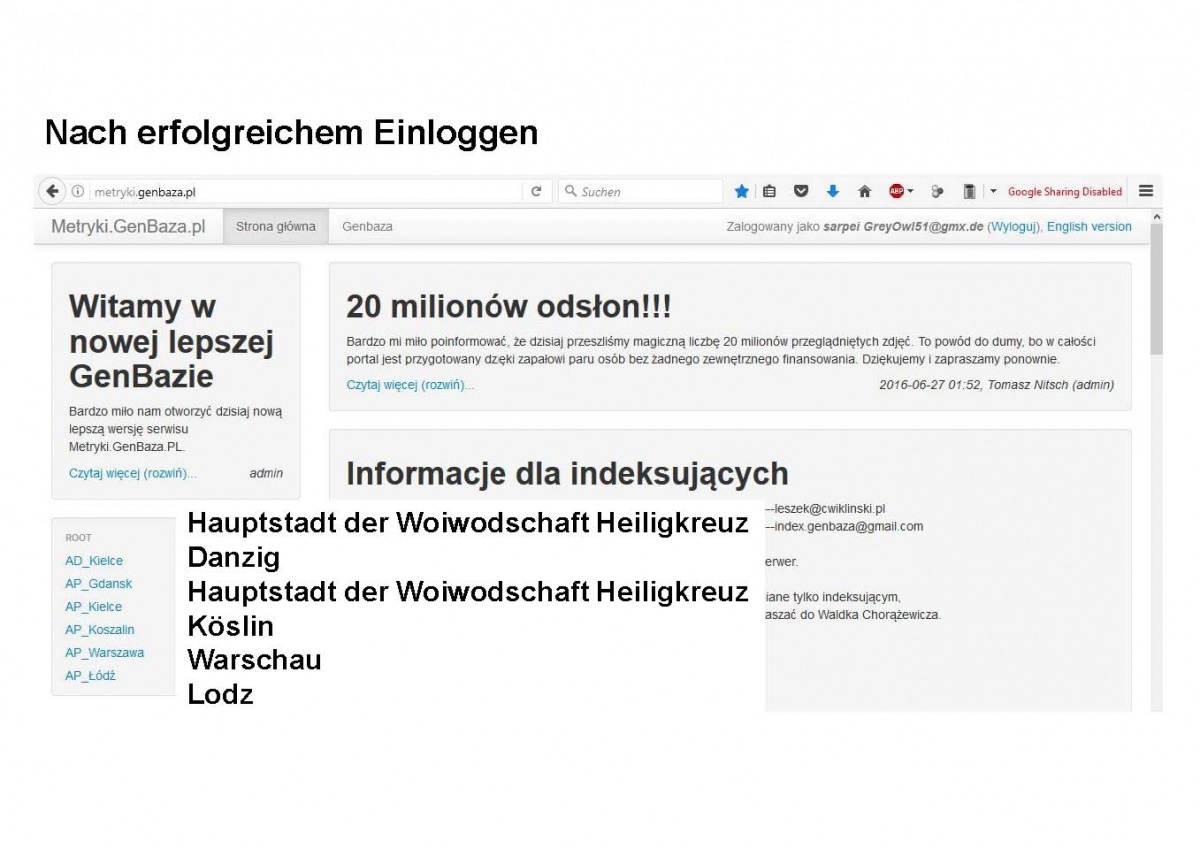
Task: Open the Genbaza navigation tab
Action: click(x=367, y=227)
